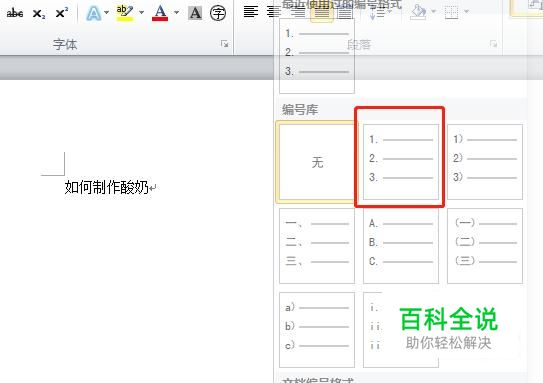Apply text effects (glowing A)

(x=94, y=13)
